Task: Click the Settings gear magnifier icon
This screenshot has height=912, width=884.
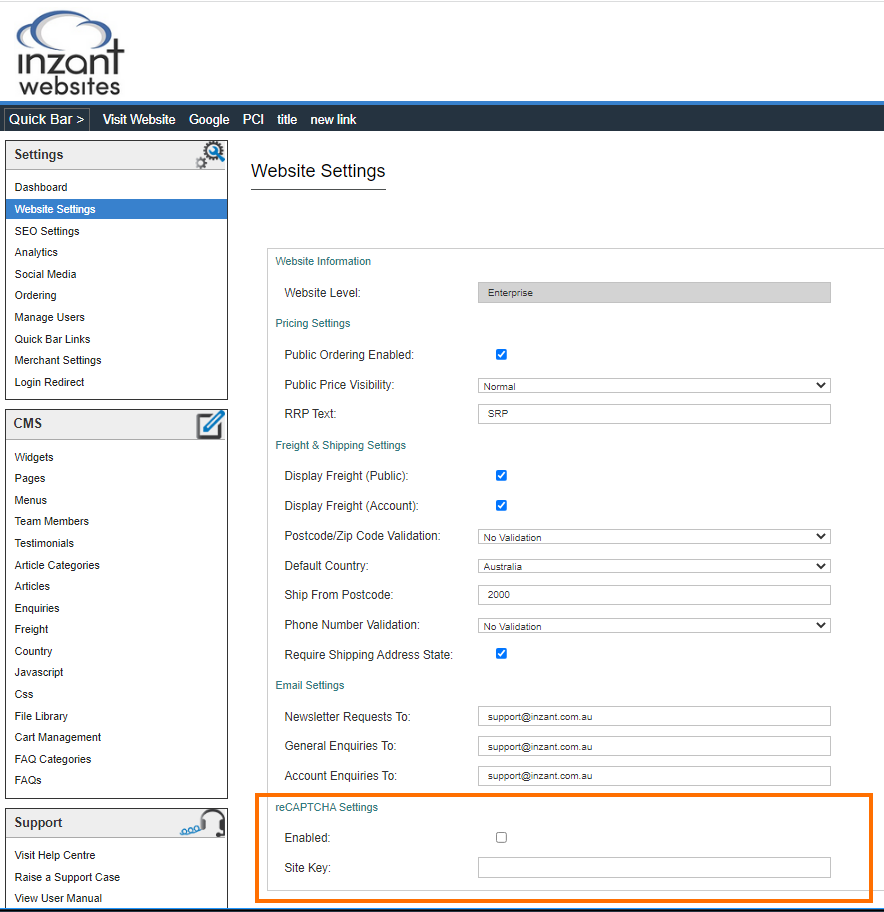Action: (x=210, y=155)
